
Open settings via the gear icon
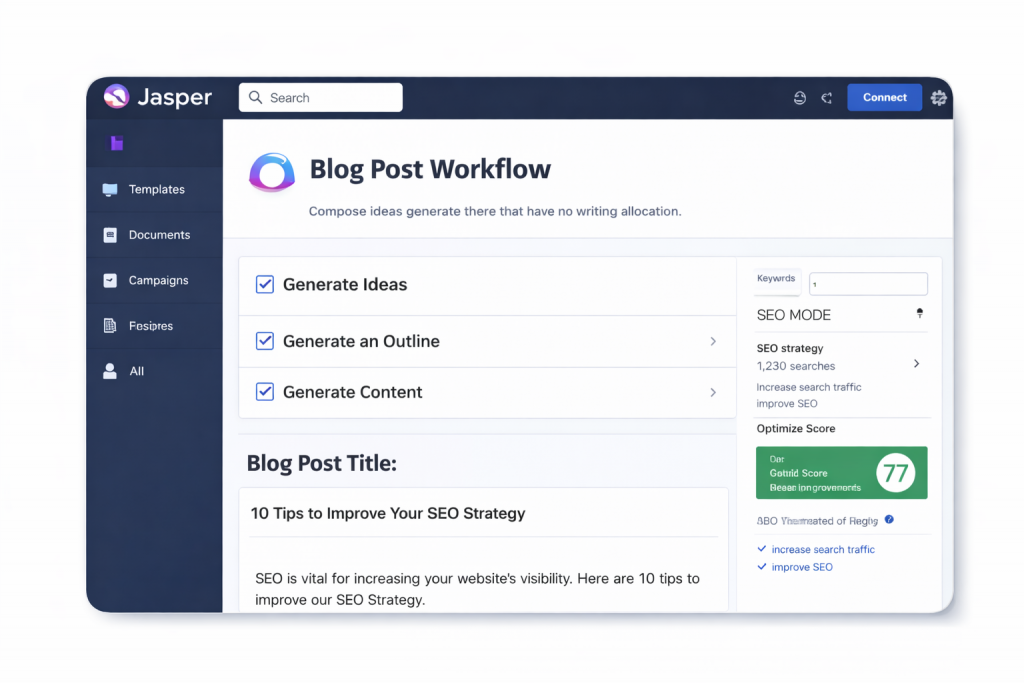coord(938,98)
